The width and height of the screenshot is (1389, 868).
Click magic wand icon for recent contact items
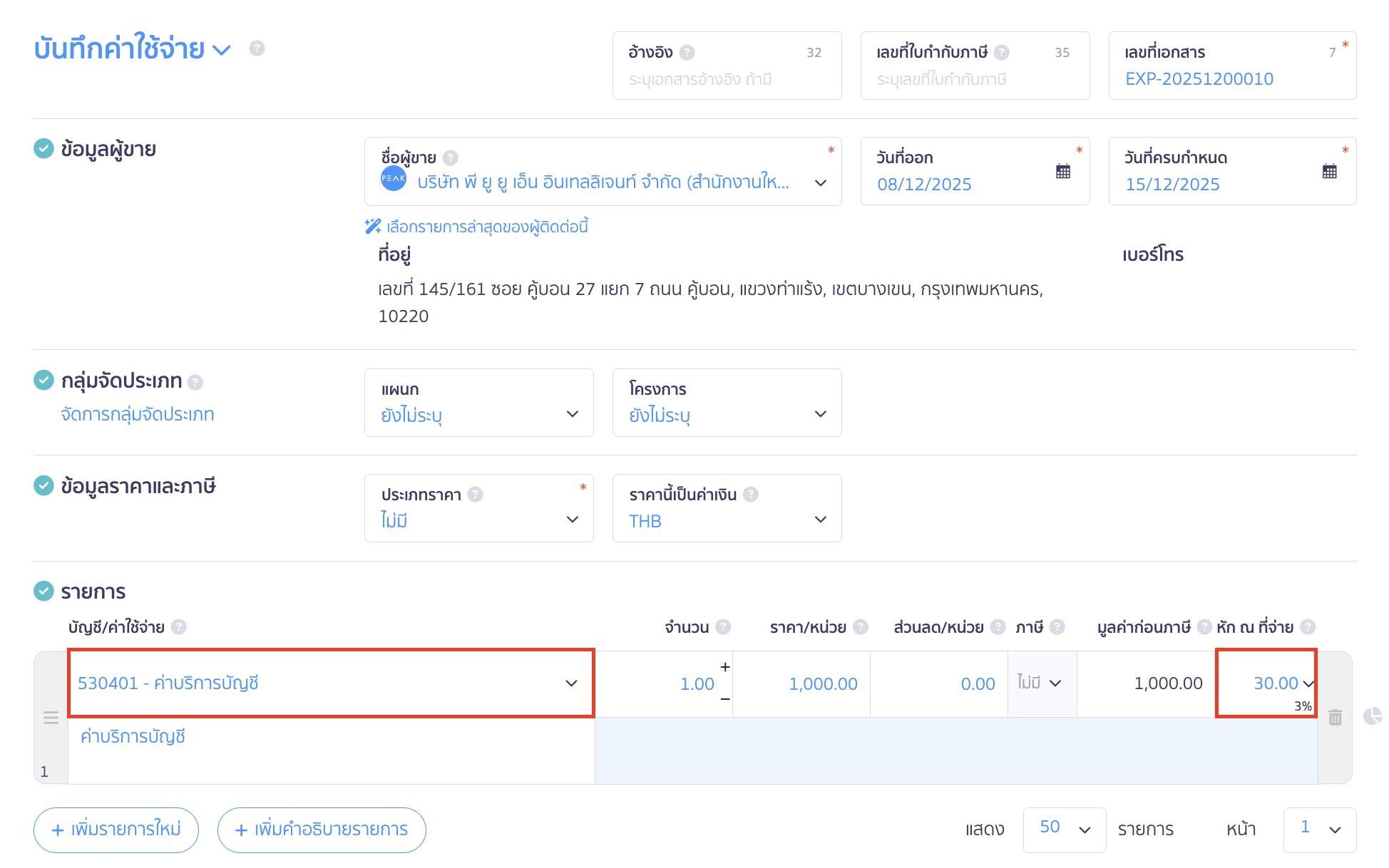pos(372,226)
